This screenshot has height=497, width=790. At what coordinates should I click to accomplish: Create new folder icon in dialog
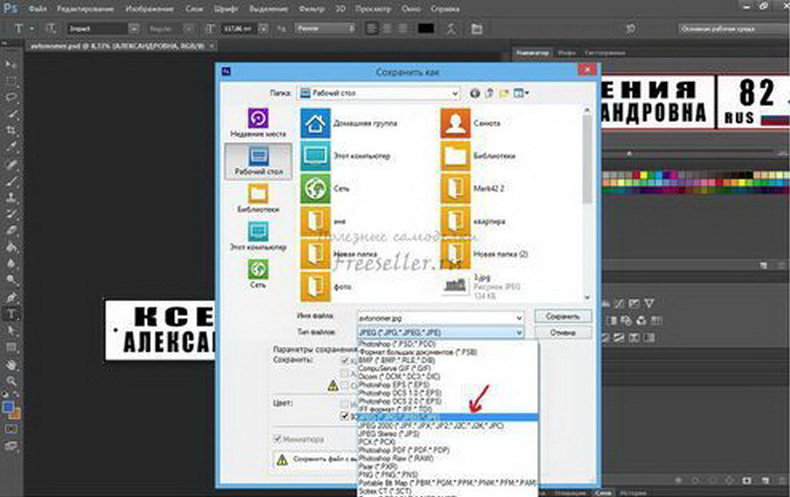tap(504, 93)
